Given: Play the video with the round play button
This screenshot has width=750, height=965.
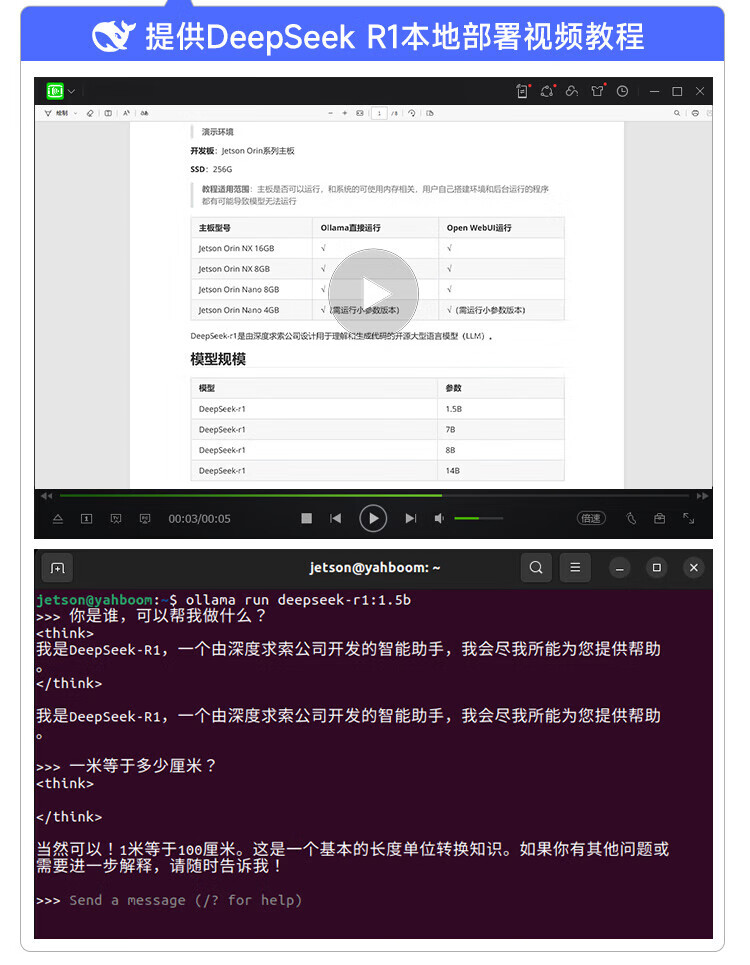Looking at the screenshot, I should pos(373,518).
